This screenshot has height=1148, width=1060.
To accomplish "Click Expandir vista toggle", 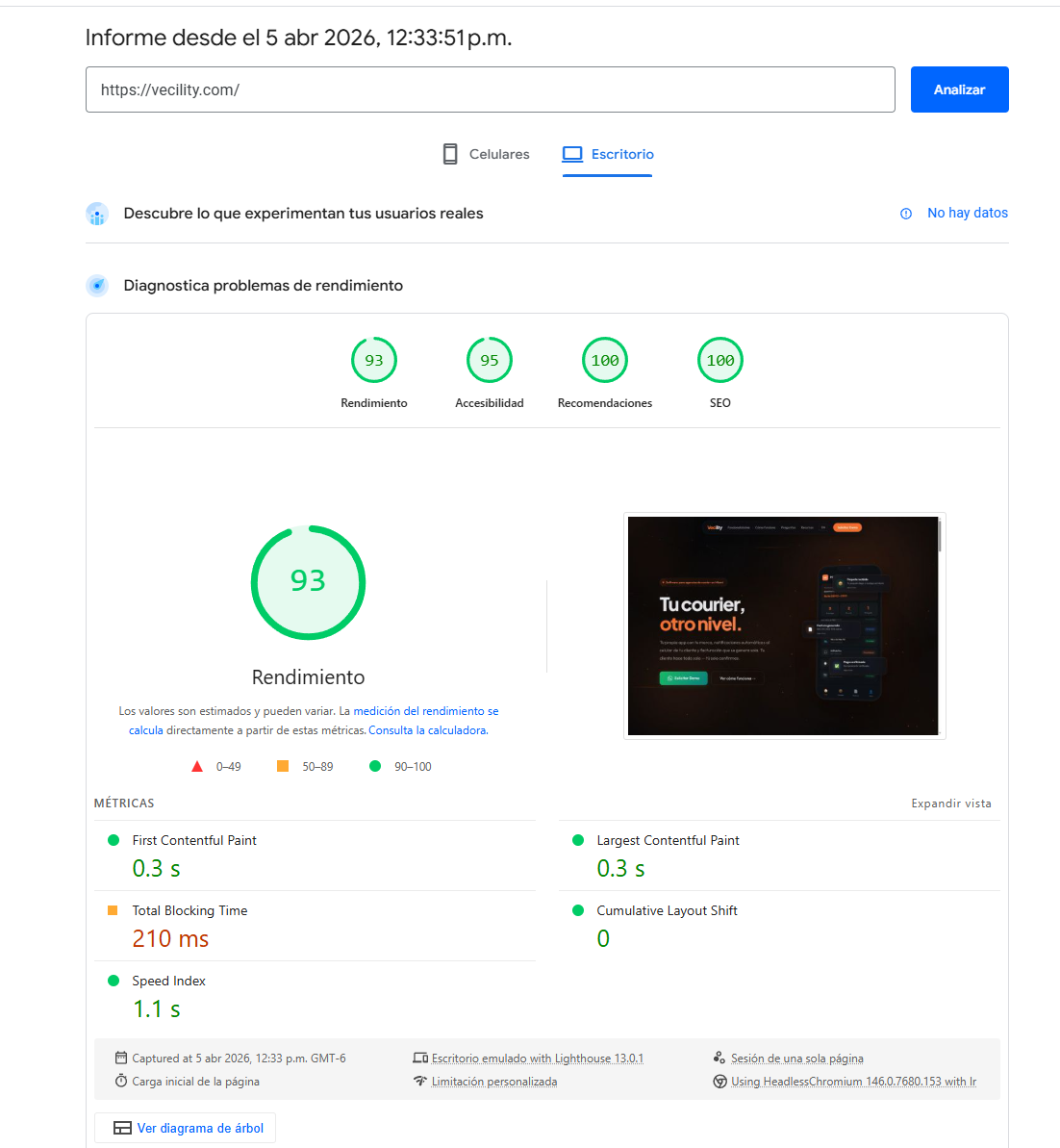I will point(951,804).
